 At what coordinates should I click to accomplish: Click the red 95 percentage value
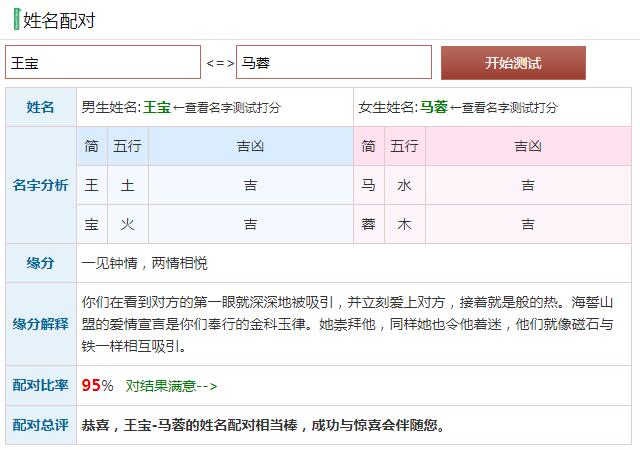click(x=91, y=385)
